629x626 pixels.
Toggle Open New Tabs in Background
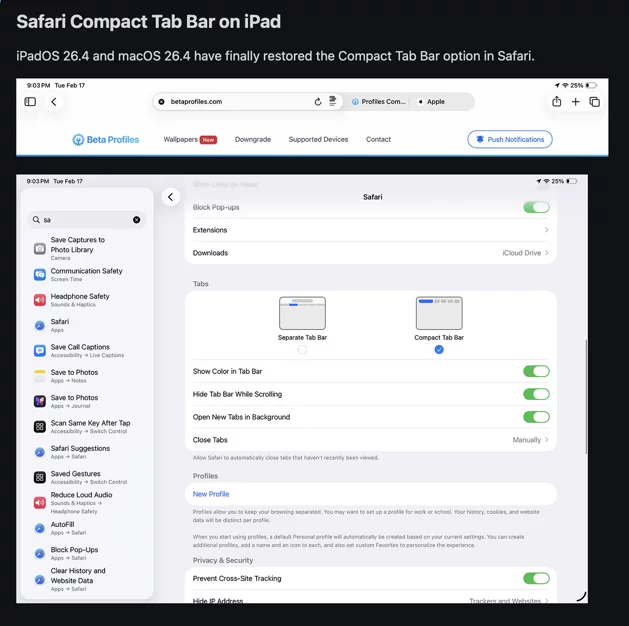[x=536, y=417]
